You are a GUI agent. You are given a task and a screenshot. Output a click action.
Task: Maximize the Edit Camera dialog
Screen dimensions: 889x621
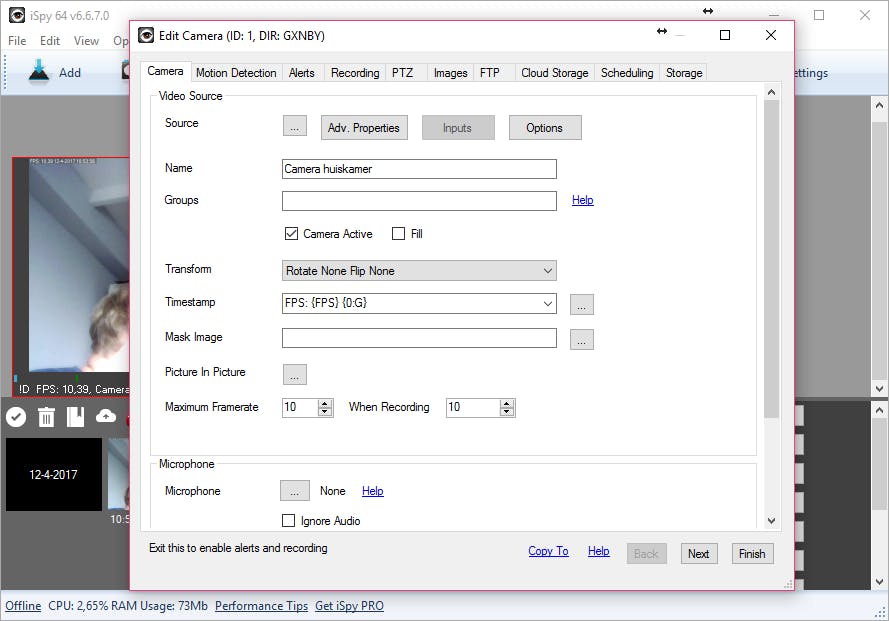coord(725,35)
